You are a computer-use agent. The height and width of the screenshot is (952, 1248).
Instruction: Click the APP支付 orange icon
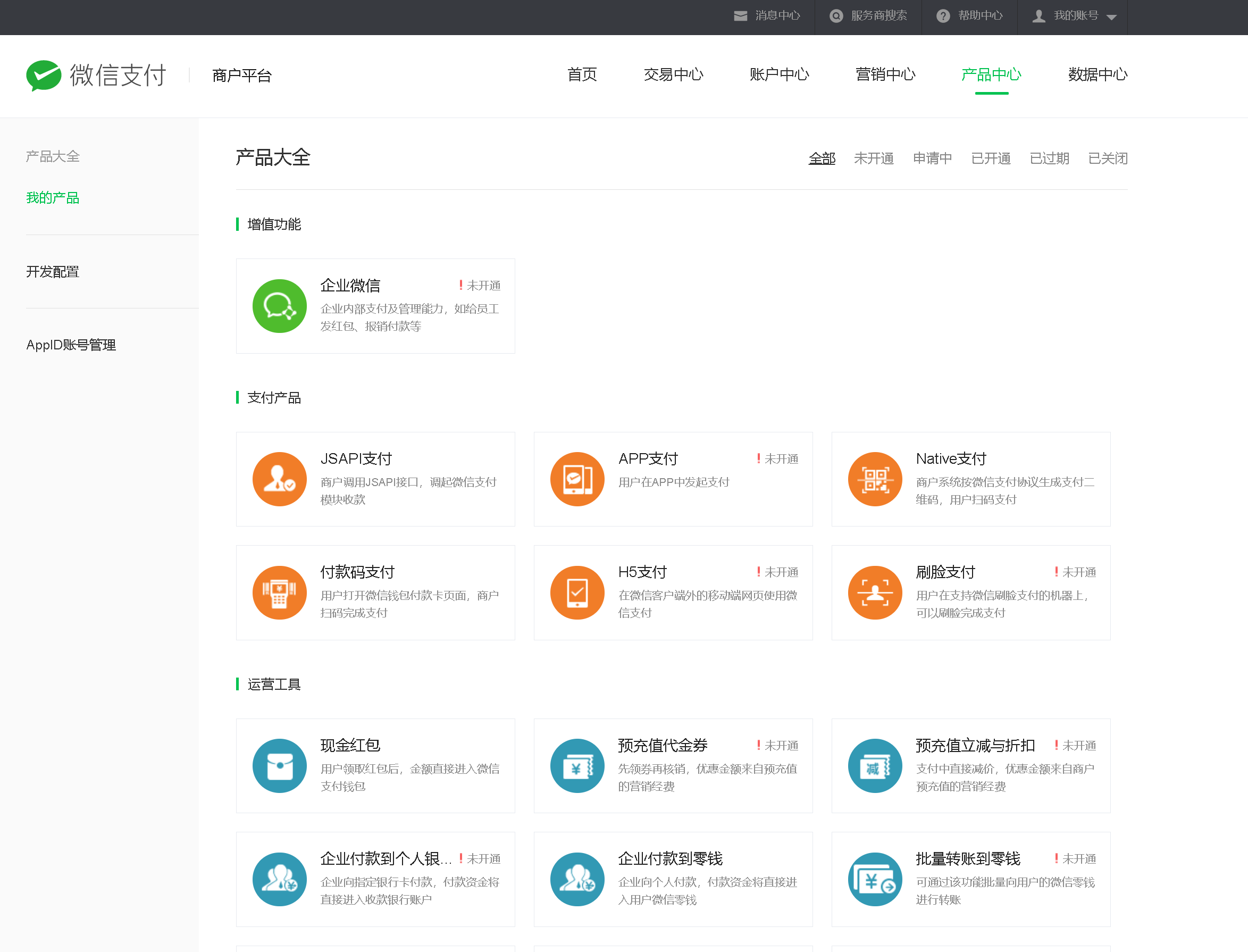pos(577,479)
